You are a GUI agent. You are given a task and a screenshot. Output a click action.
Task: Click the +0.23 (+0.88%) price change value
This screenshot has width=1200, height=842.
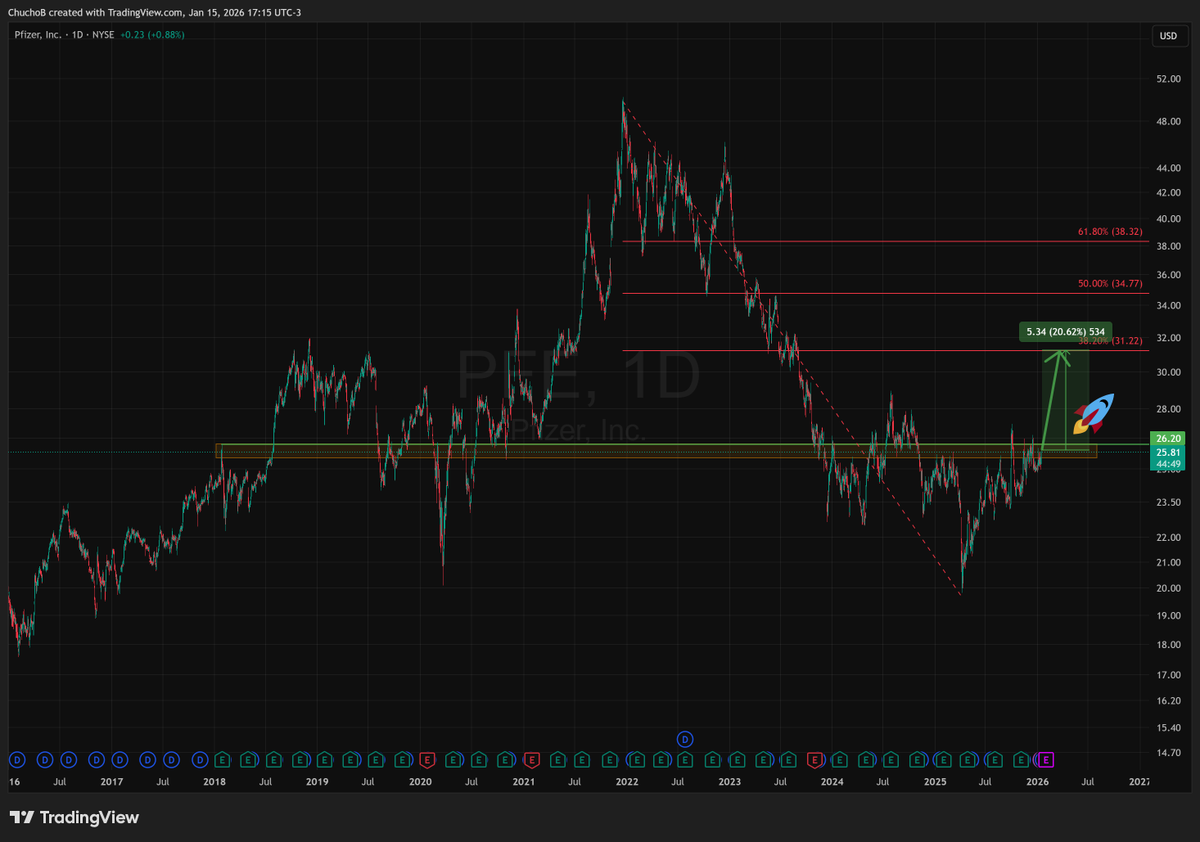(x=152, y=35)
